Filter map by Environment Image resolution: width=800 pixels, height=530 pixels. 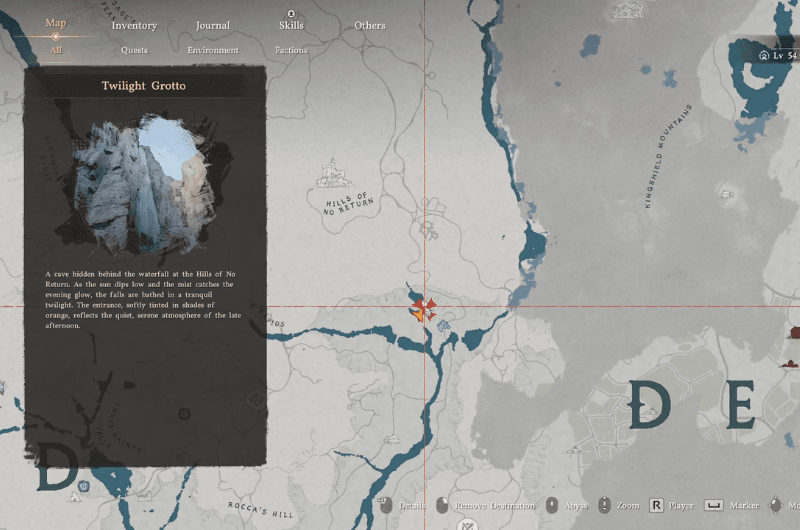[x=213, y=50]
